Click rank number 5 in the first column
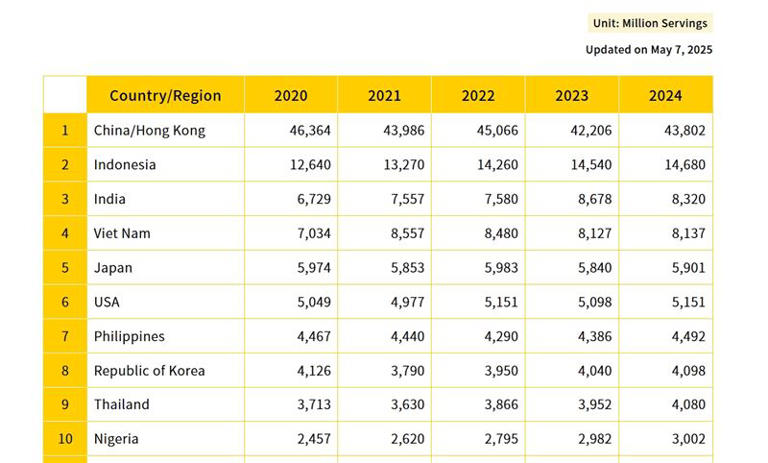This screenshot has width=768, height=463. click(x=65, y=268)
